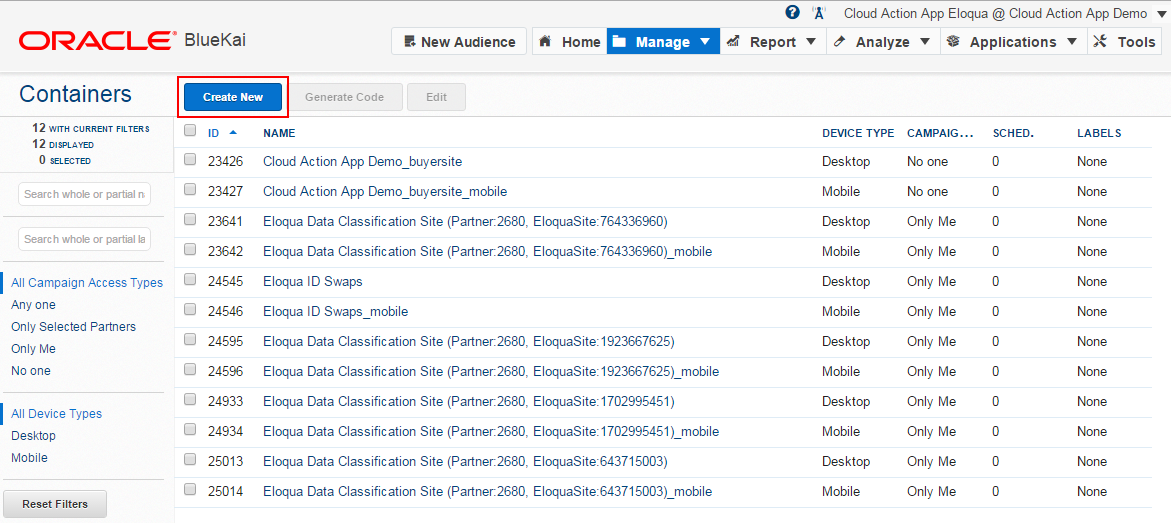Tick the checkbox for container 24546
The width and height of the screenshot is (1171, 523).
(x=190, y=309)
